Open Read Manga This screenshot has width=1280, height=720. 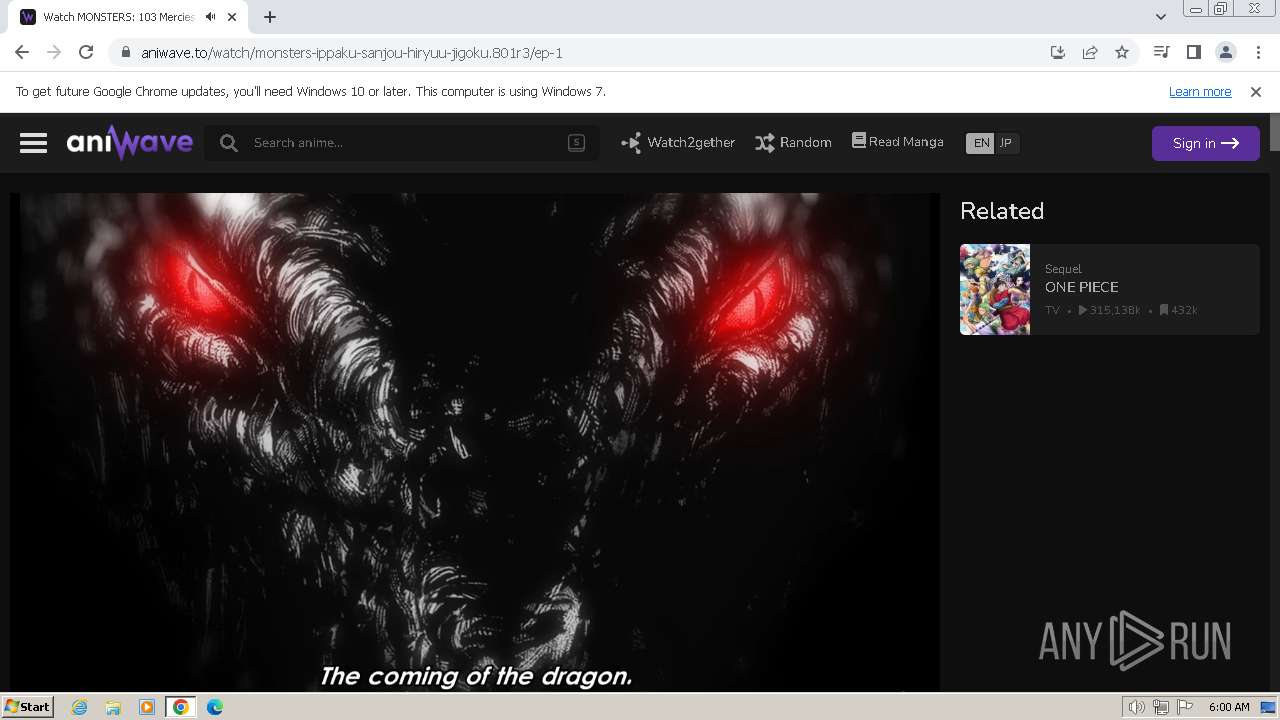(x=898, y=142)
